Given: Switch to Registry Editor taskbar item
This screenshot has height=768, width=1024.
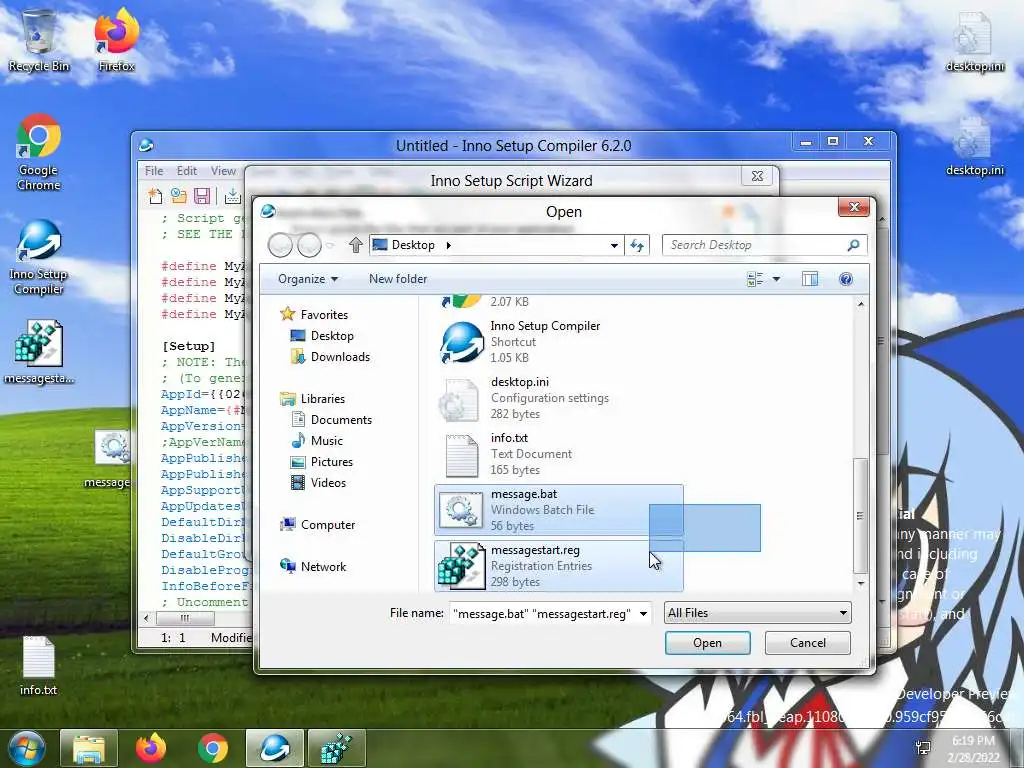Looking at the screenshot, I should [x=336, y=748].
